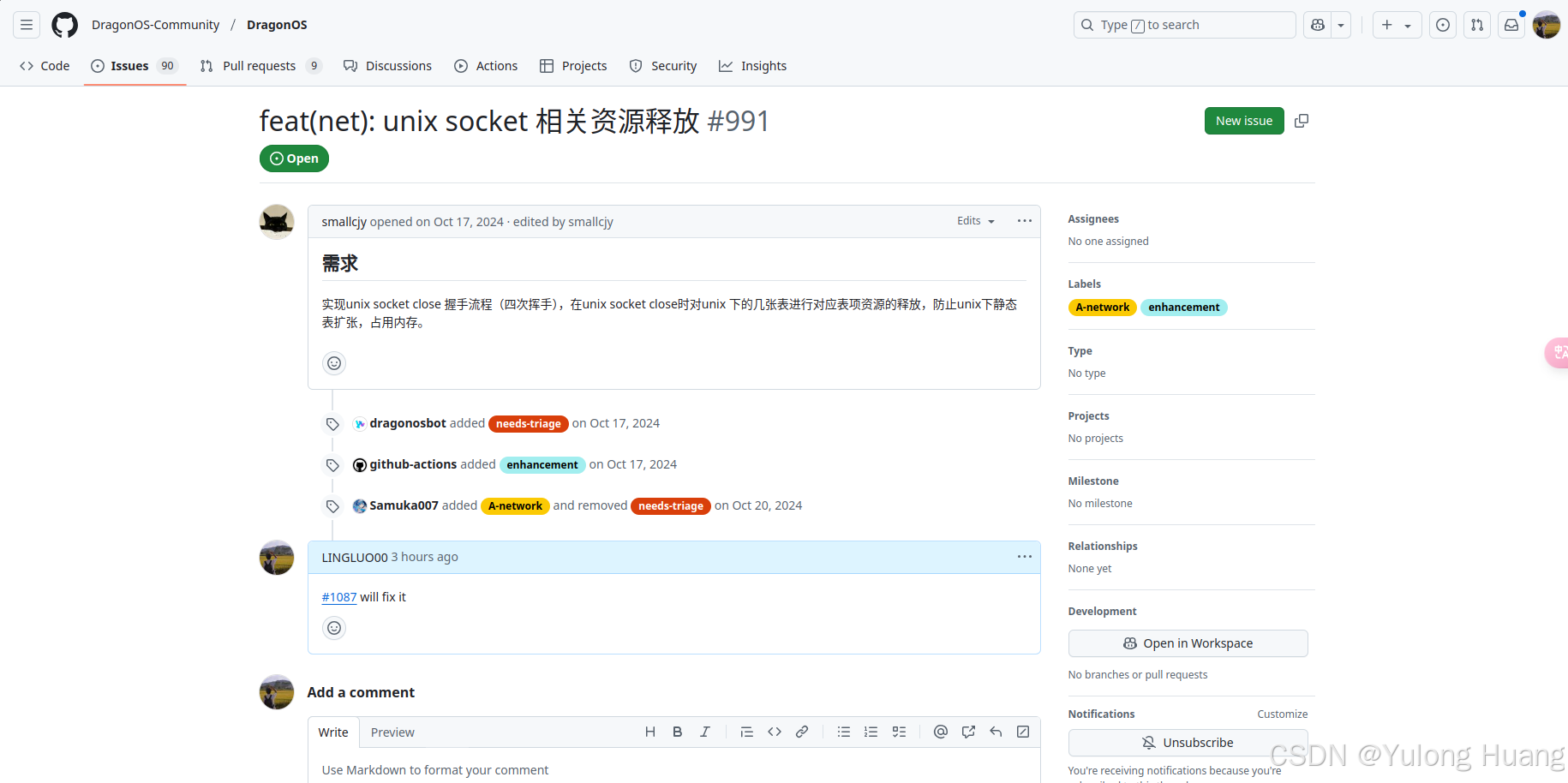Expand the Edits dropdown on issue description

pos(974,220)
